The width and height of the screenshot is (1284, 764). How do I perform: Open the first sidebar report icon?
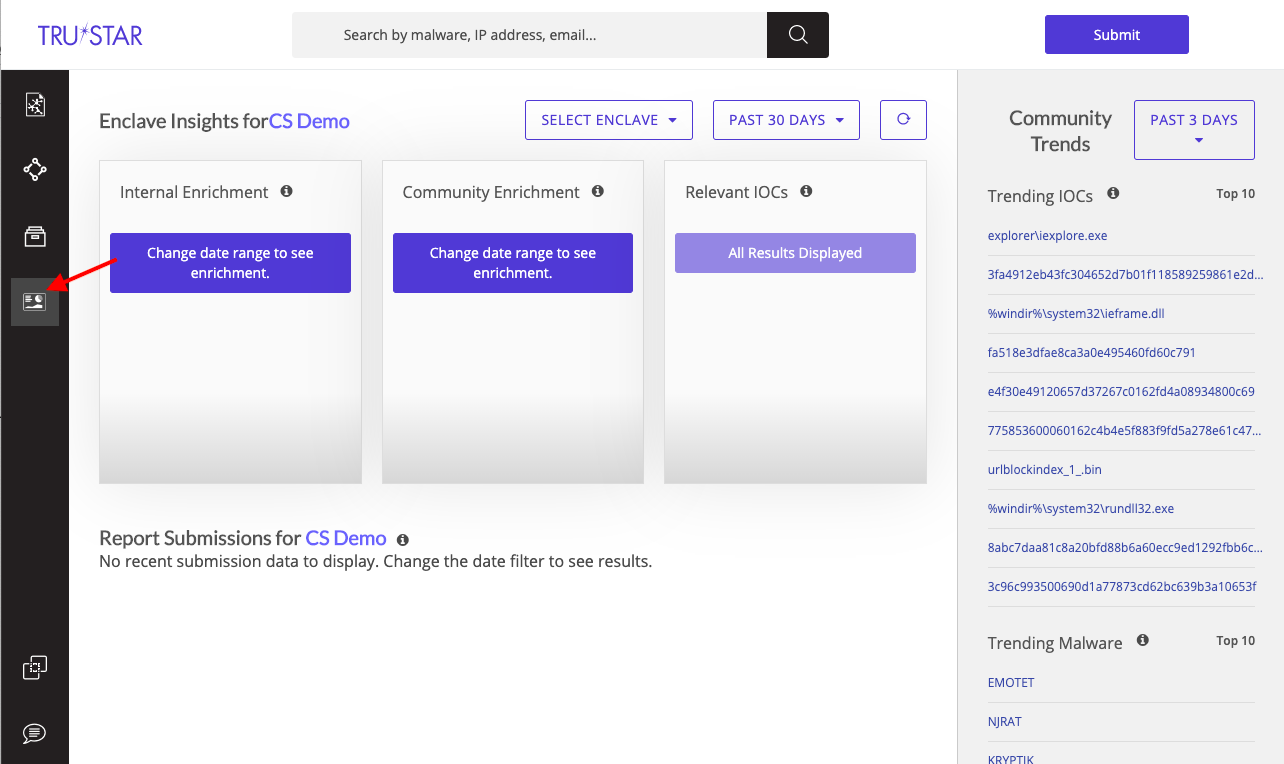point(35,104)
